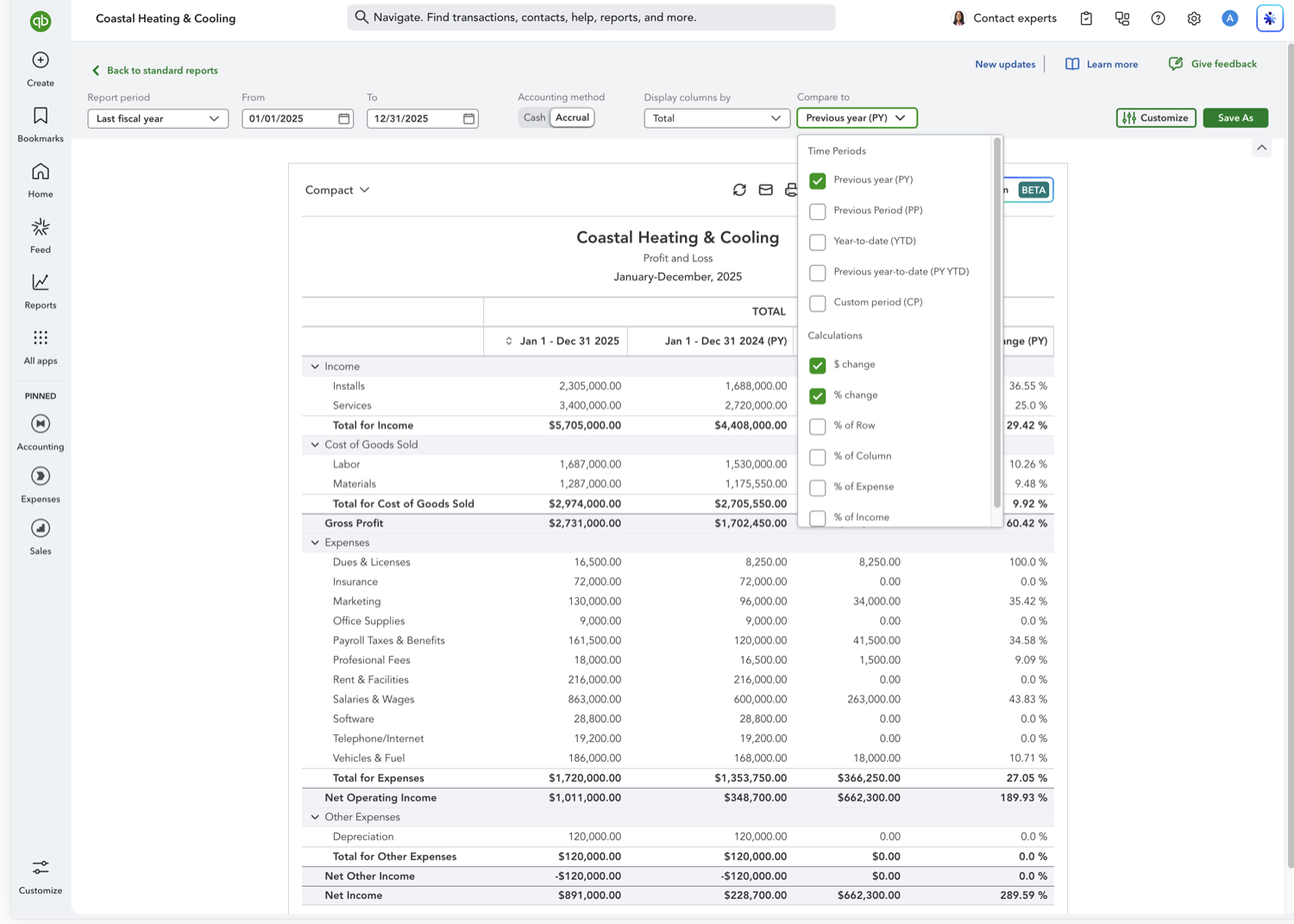Check Custom period (CP) option
Viewport: 1294px width, 924px height.
(818, 303)
